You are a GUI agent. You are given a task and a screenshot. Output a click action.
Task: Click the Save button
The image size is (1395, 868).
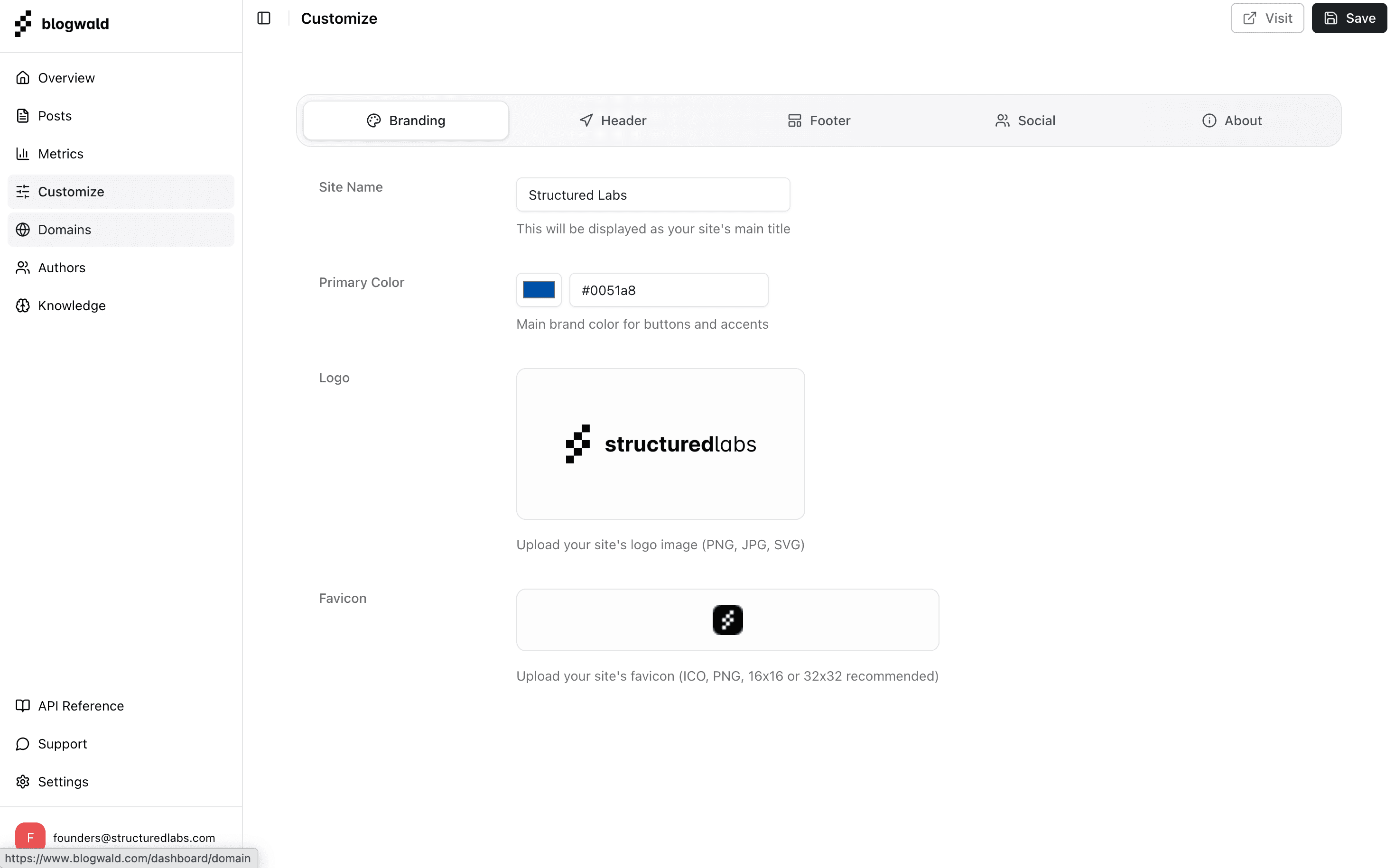pyautogui.click(x=1348, y=18)
